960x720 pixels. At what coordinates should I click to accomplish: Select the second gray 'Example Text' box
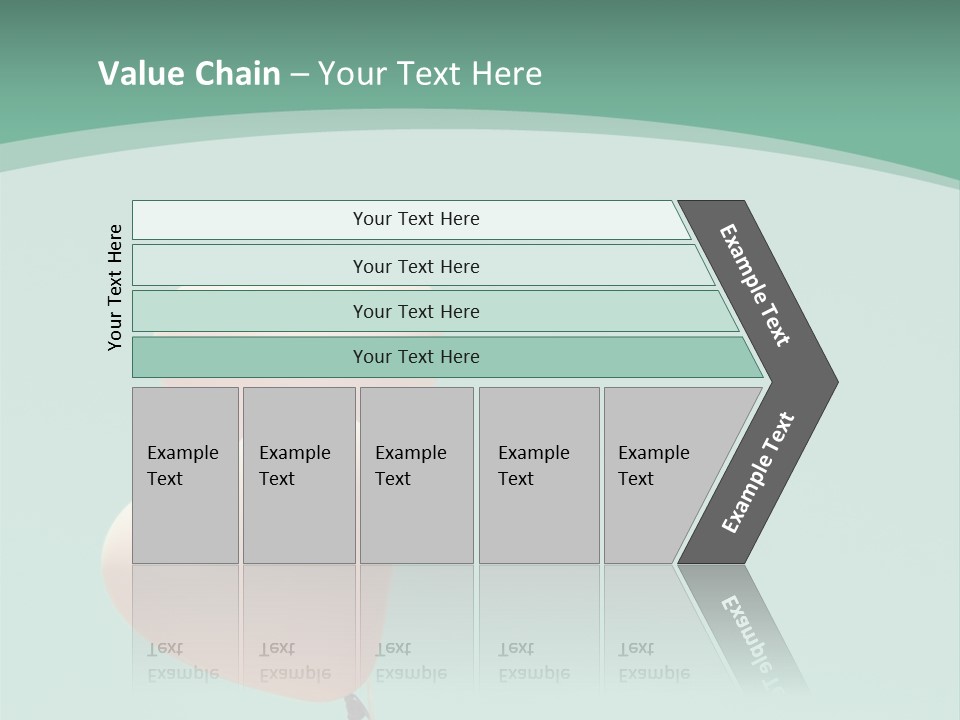297,473
